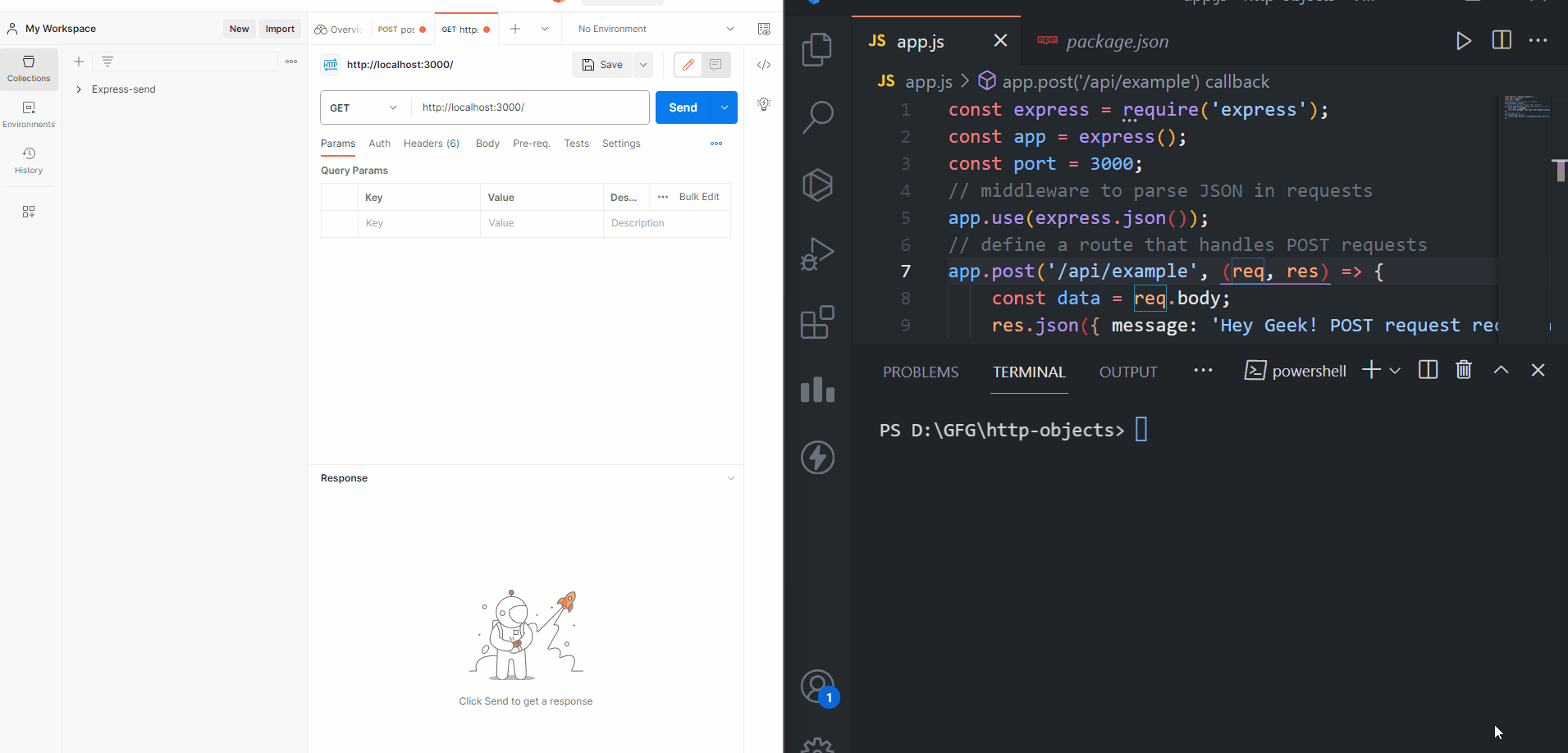This screenshot has width=1568, height=753.
Task: Open Postman lightbulb info panel
Action: tap(764, 104)
